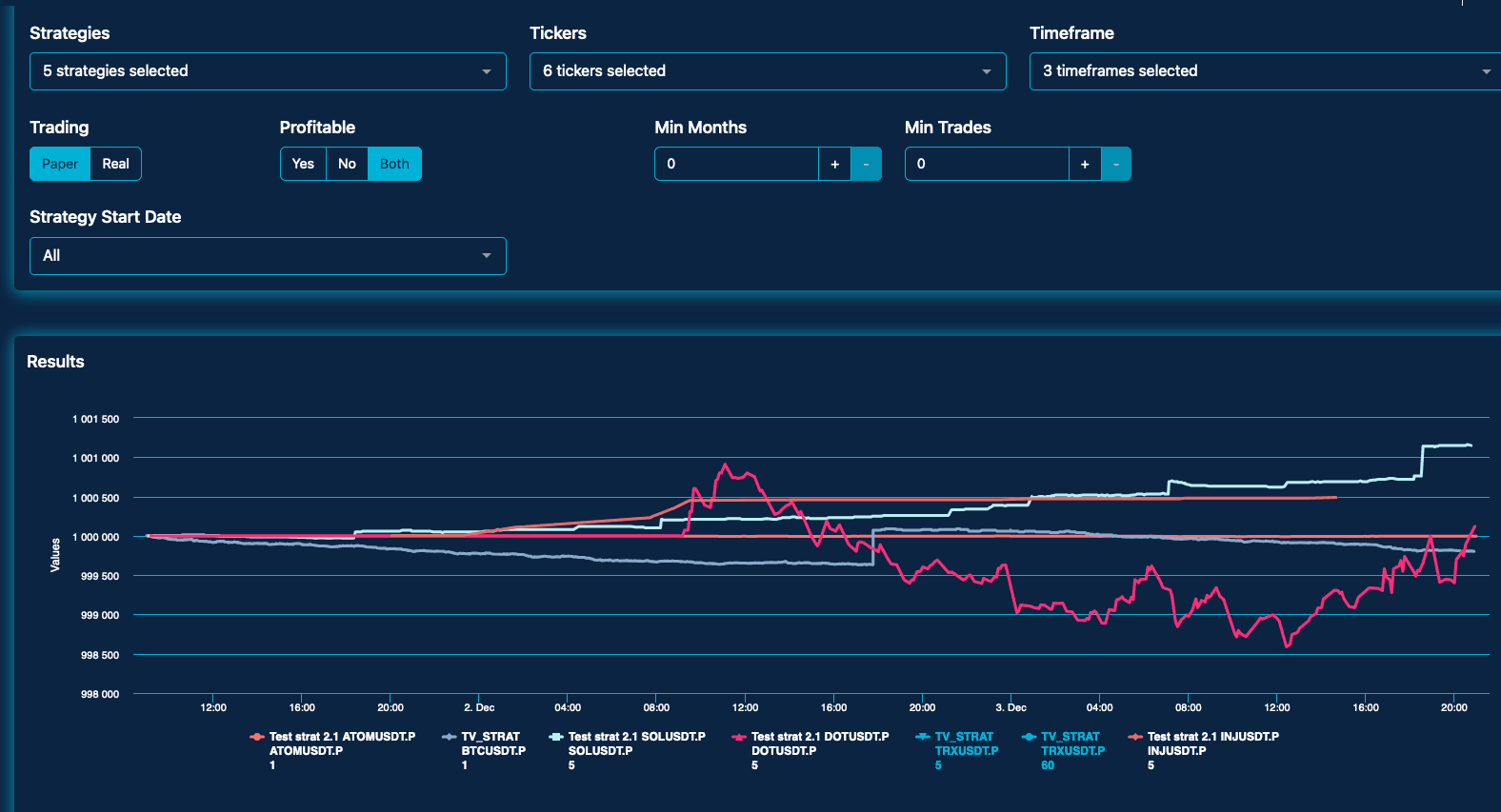Click the BTCUSDT.P legend diamond marker icon
Viewport: 1501px width, 812px height.
point(450,737)
